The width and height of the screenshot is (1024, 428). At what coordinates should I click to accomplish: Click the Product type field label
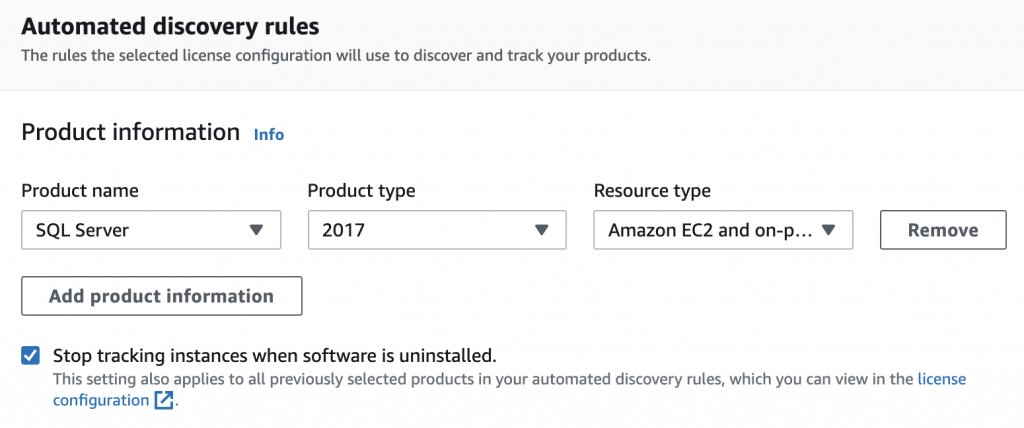(361, 191)
